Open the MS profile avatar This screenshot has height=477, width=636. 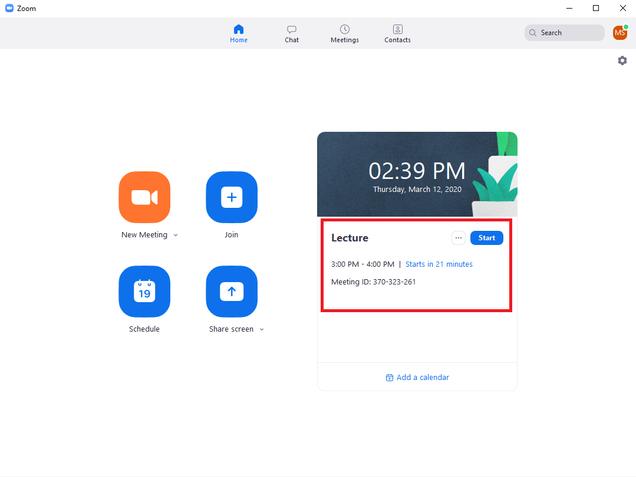620,33
